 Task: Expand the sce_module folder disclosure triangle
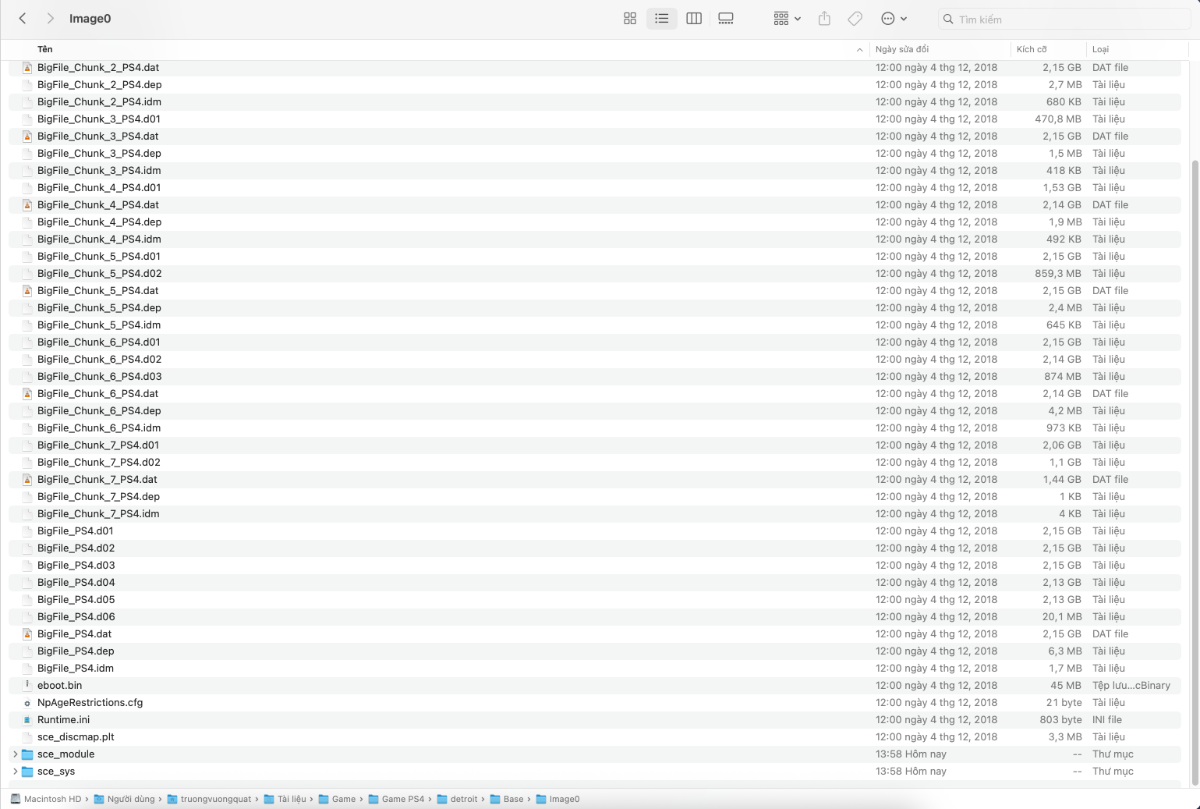point(15,754)
